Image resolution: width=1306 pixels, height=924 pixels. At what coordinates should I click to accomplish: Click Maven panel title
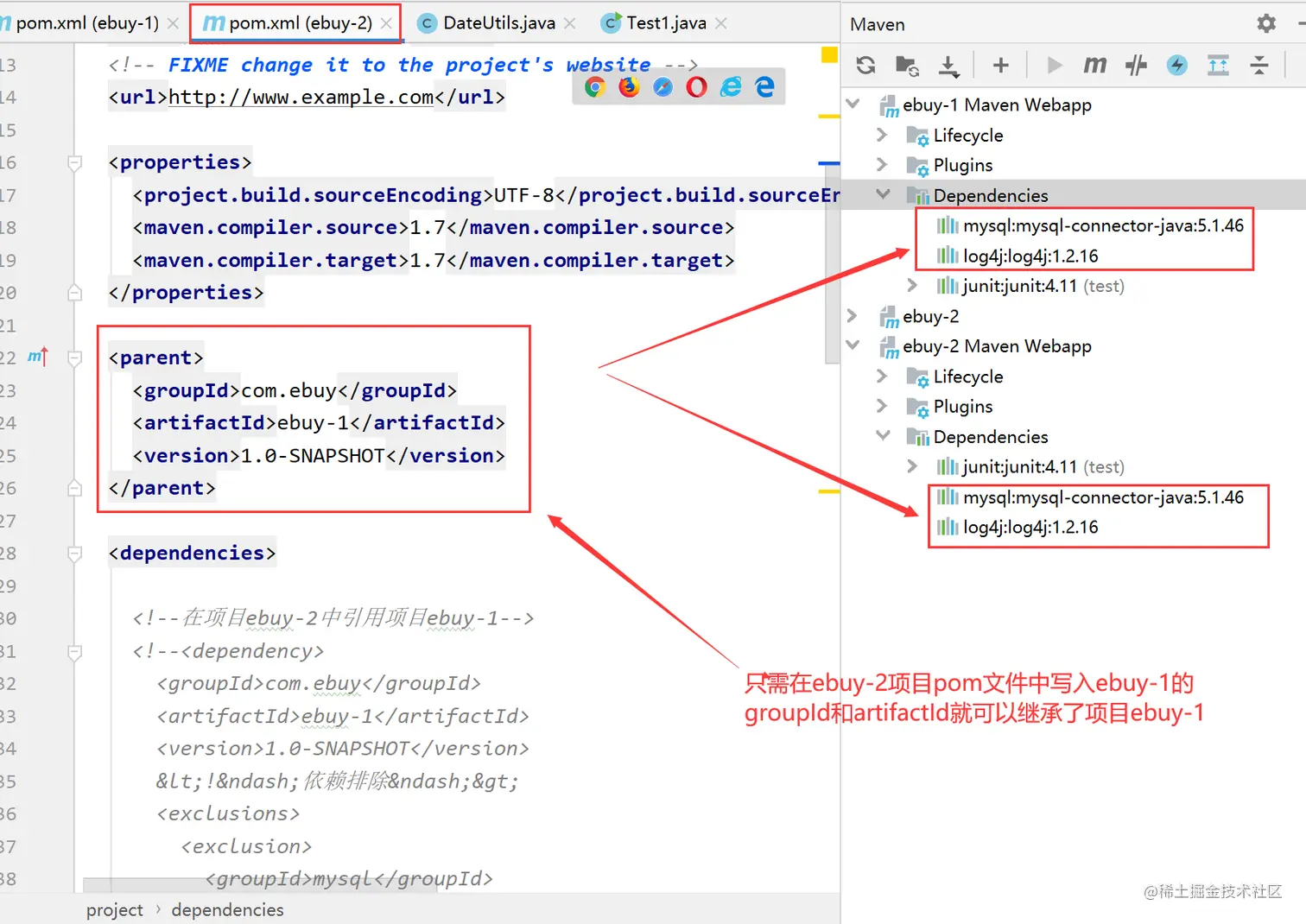tap(878, 24)
